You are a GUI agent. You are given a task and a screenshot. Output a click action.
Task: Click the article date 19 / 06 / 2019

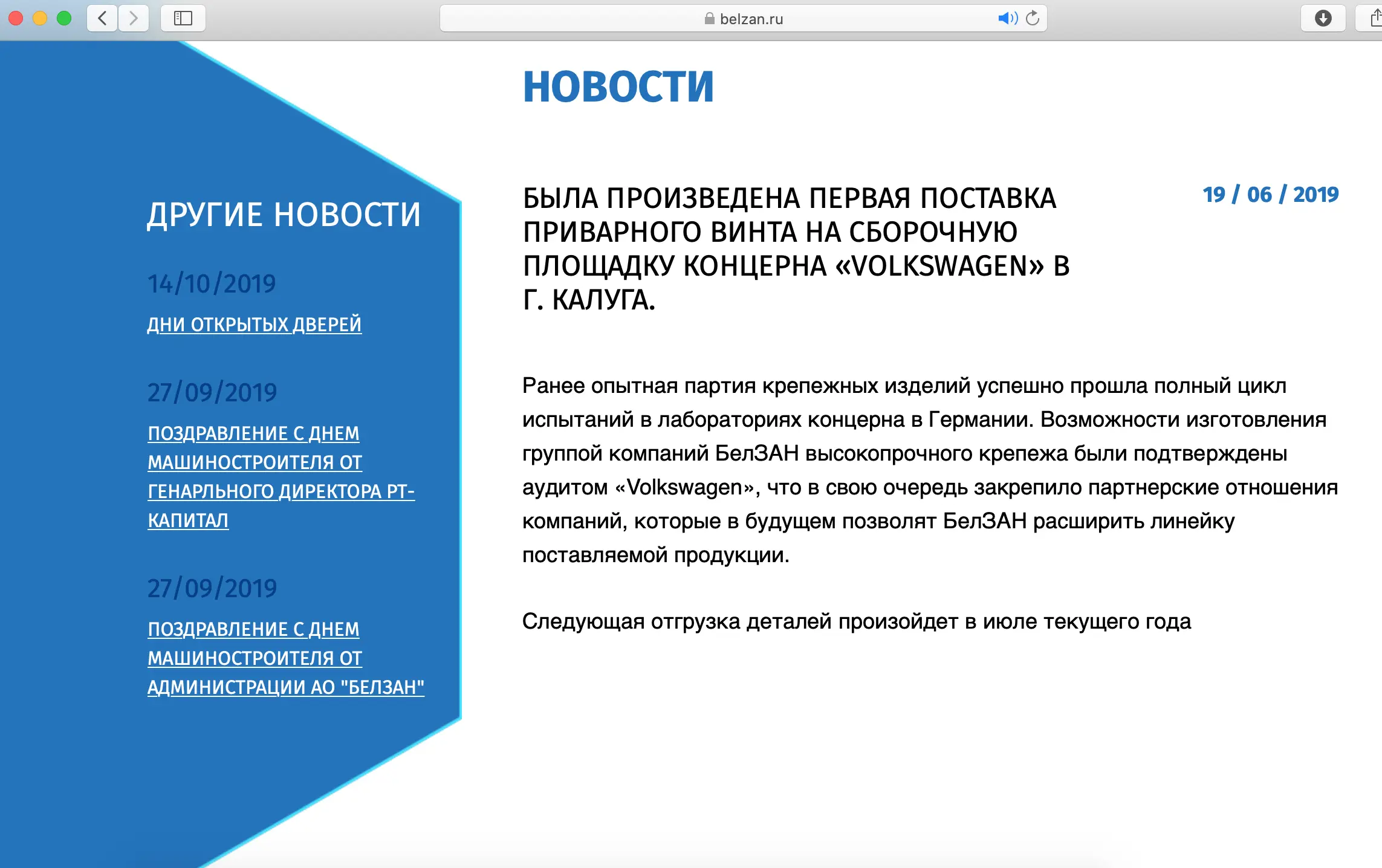coord(1271,195)
